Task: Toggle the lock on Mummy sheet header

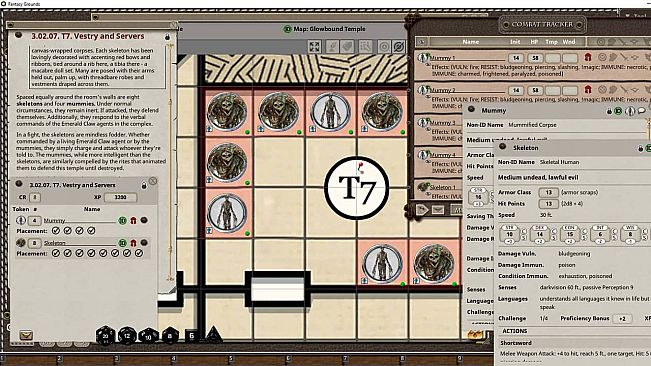Action: click(x=609, y=111)
